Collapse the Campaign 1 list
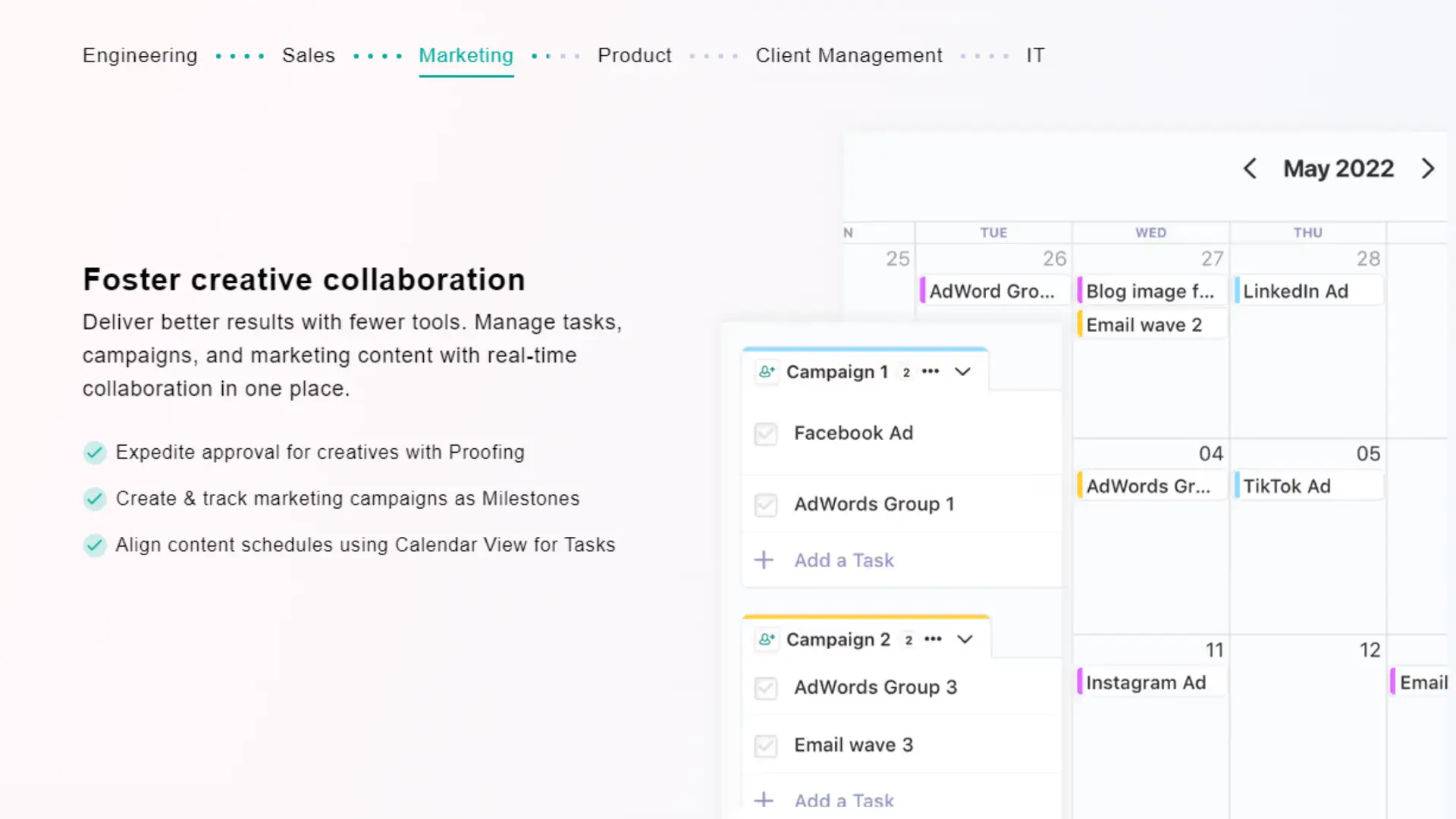 click(x=962, y=372)
